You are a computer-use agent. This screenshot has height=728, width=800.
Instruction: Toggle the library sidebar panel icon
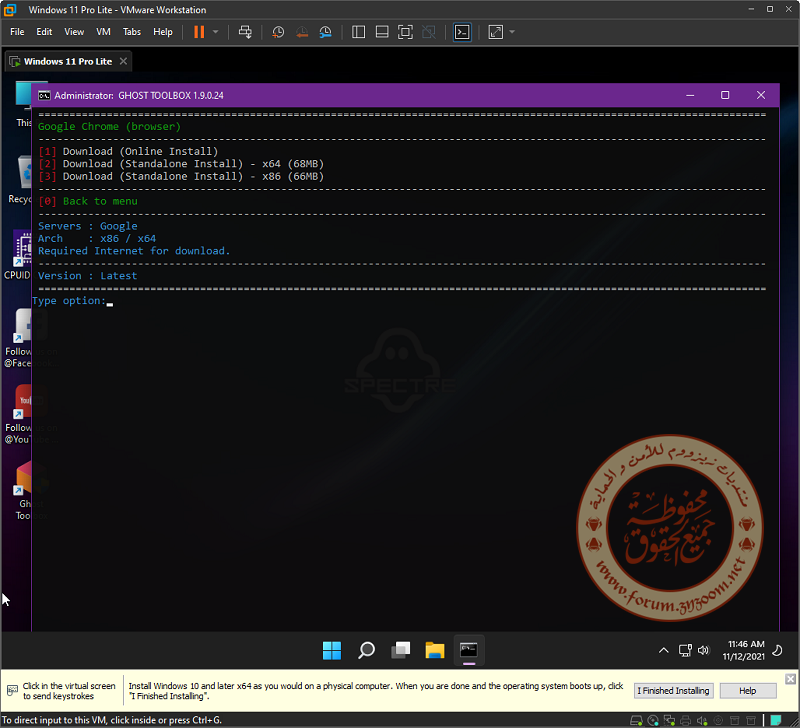pyautogui.click(x=359, y=32)
